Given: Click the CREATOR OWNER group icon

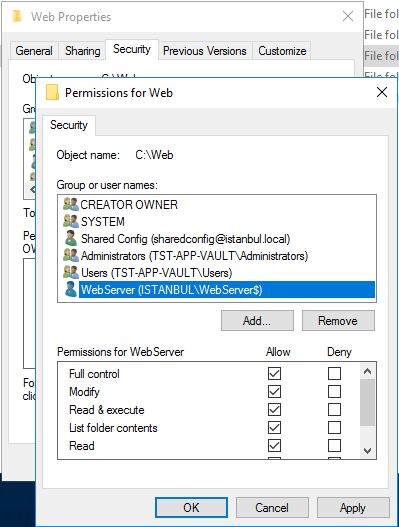Looking at the screenshot, I should 71,204.
